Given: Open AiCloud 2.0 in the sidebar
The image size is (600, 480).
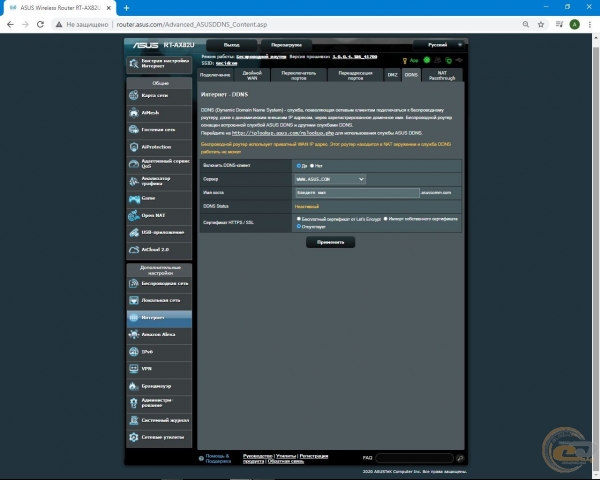Looking at the screenshot, I should point(159,250).
